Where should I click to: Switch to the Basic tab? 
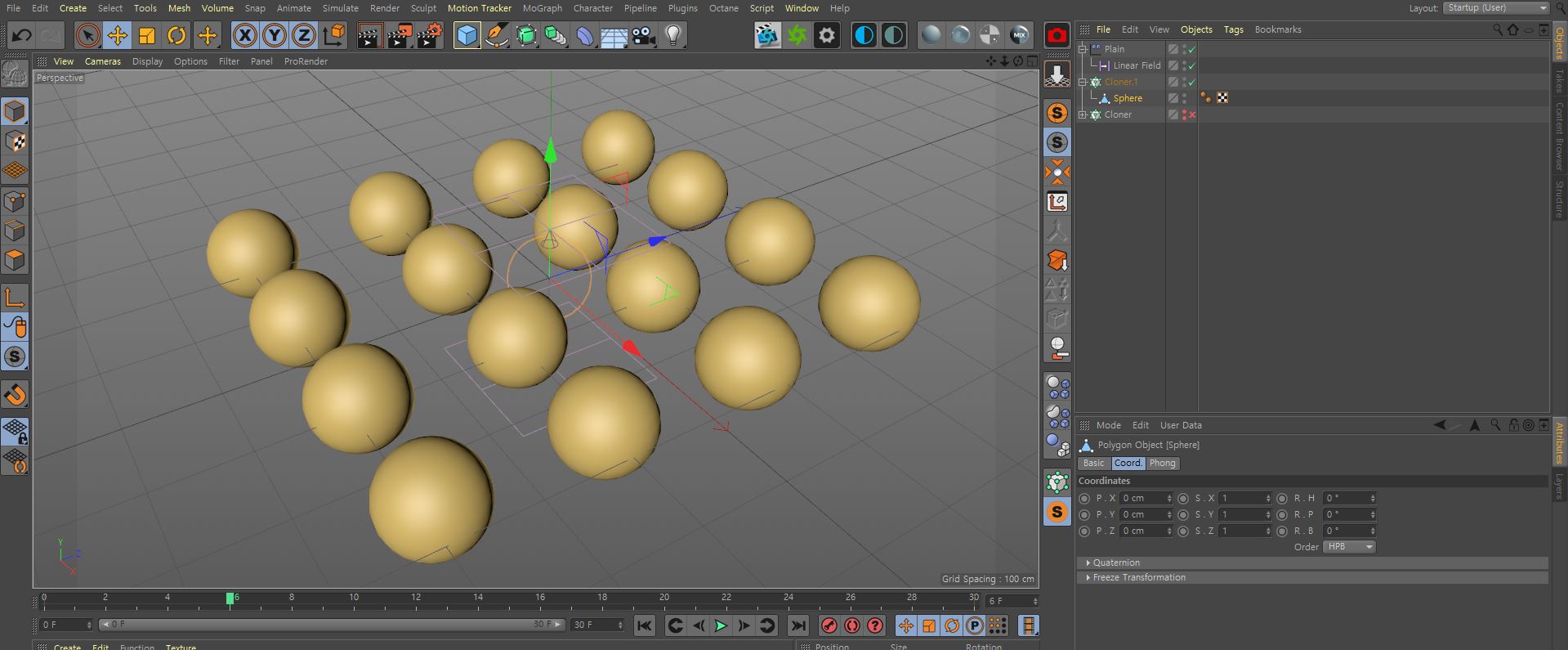point(1093,463)
